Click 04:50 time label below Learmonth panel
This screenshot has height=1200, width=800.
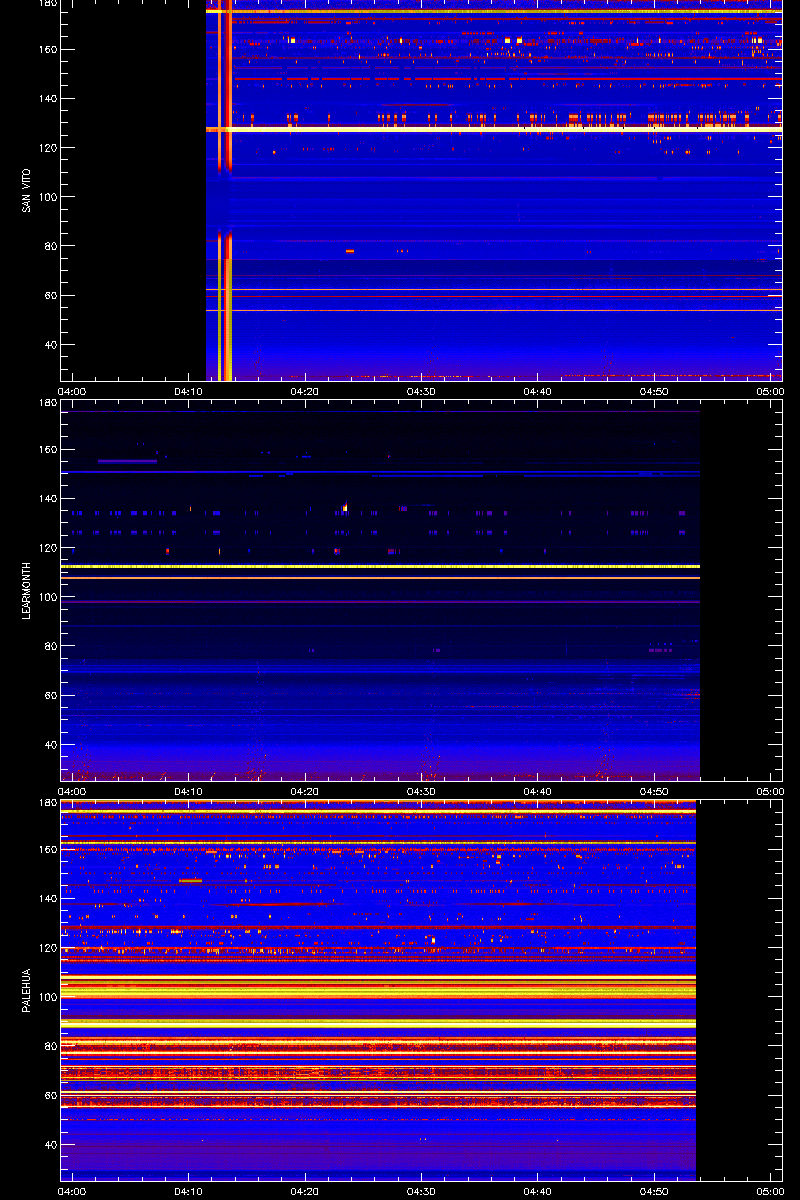[x=654, y=791]
